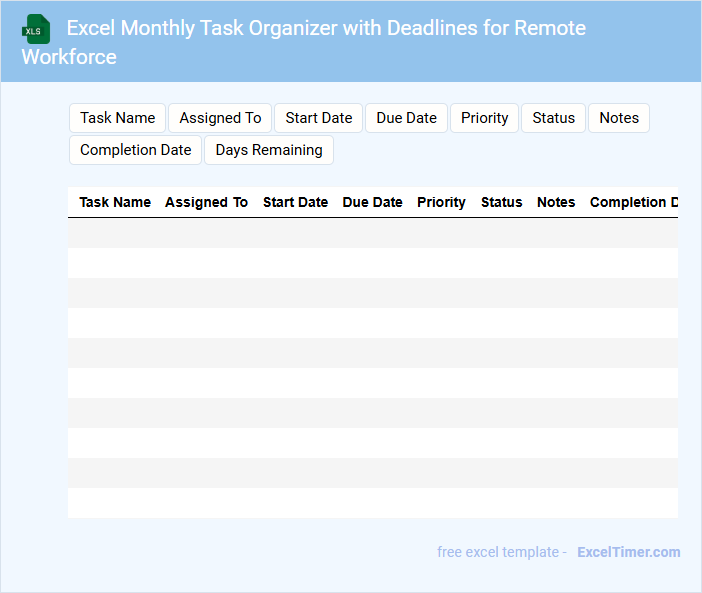Viewport: 702px width, 593px height.
Task: Click the Notes tag button
Action: 619,118
